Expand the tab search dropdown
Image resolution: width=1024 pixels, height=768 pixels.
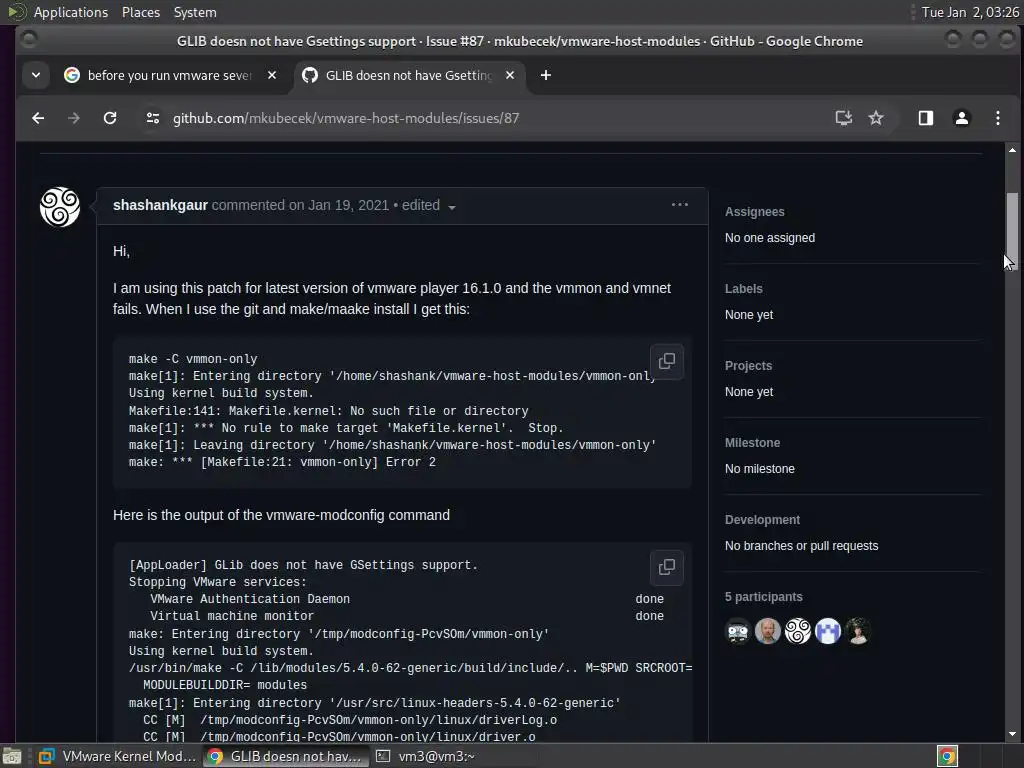(36, 76)
